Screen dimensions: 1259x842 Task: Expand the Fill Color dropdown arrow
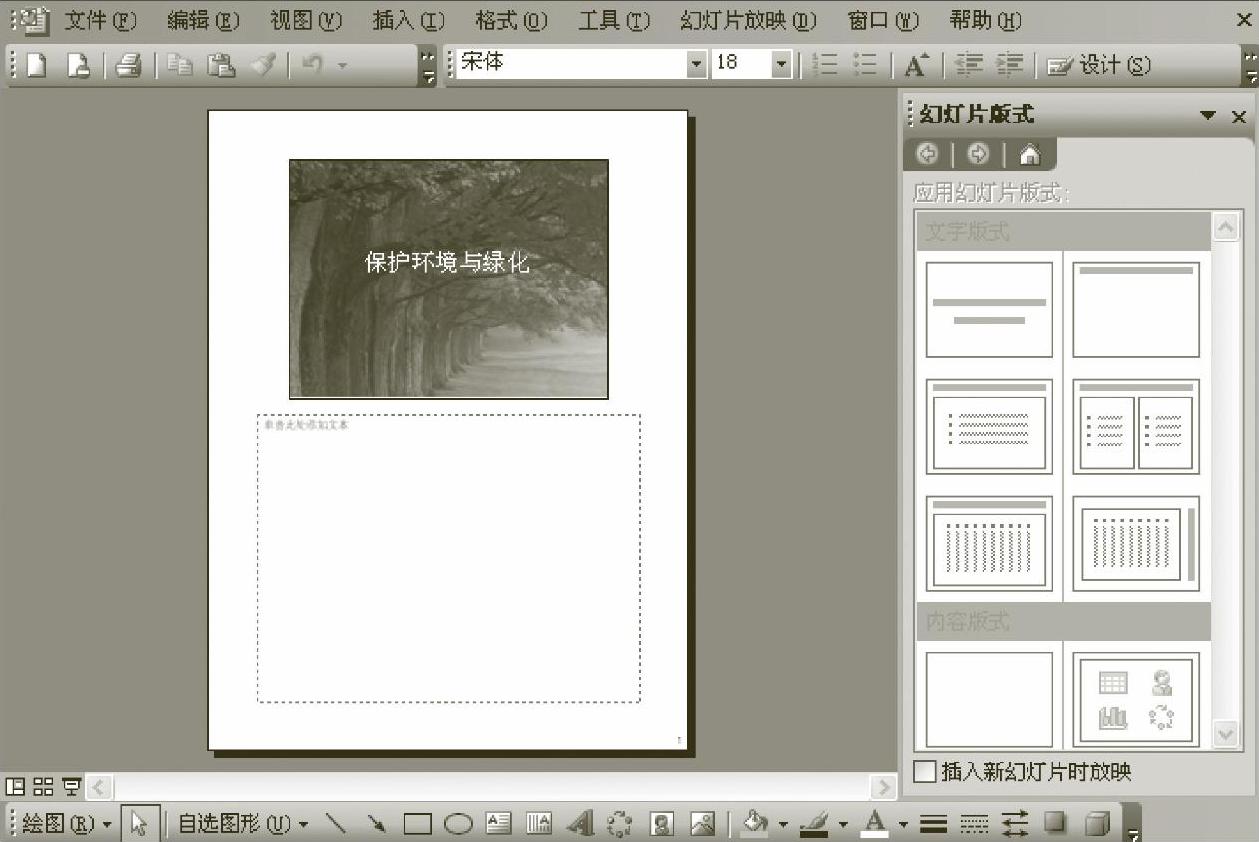(783, 825)
